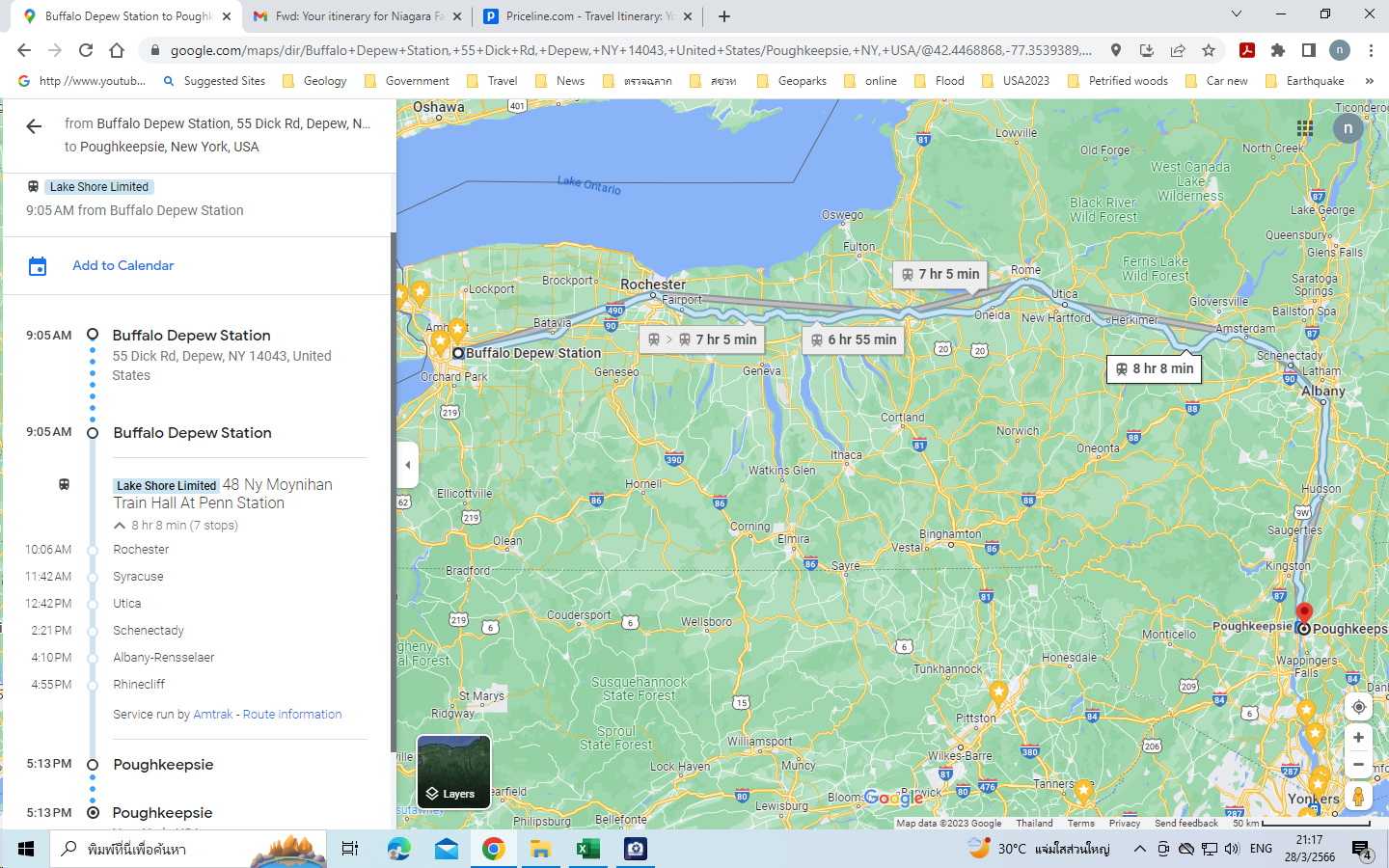
Task: Toggle the browser side panel
Action: (x=1309, y=50)
